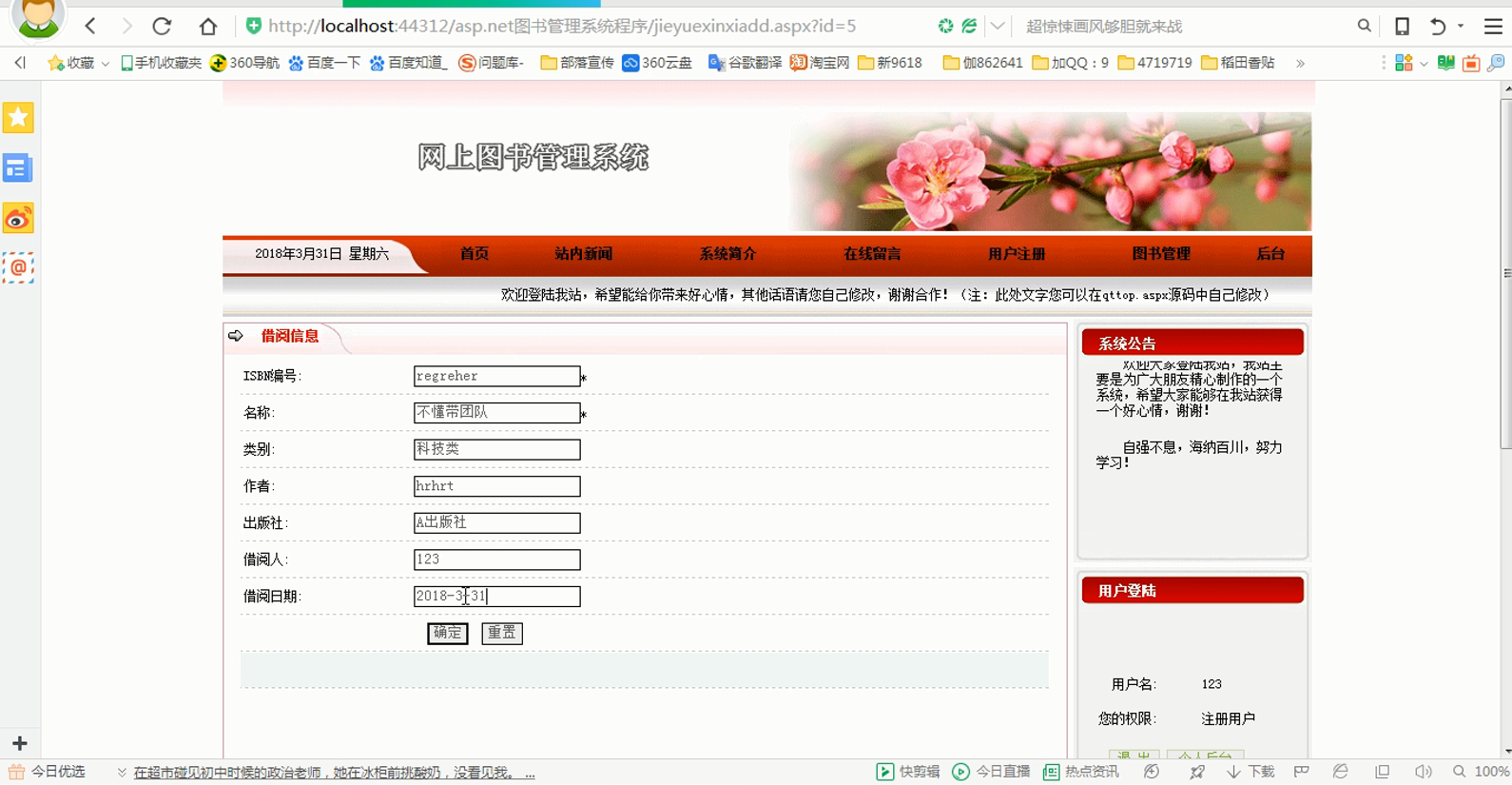
Task: Expand the news ticker chevron in status bar
Action: [122, 773]
